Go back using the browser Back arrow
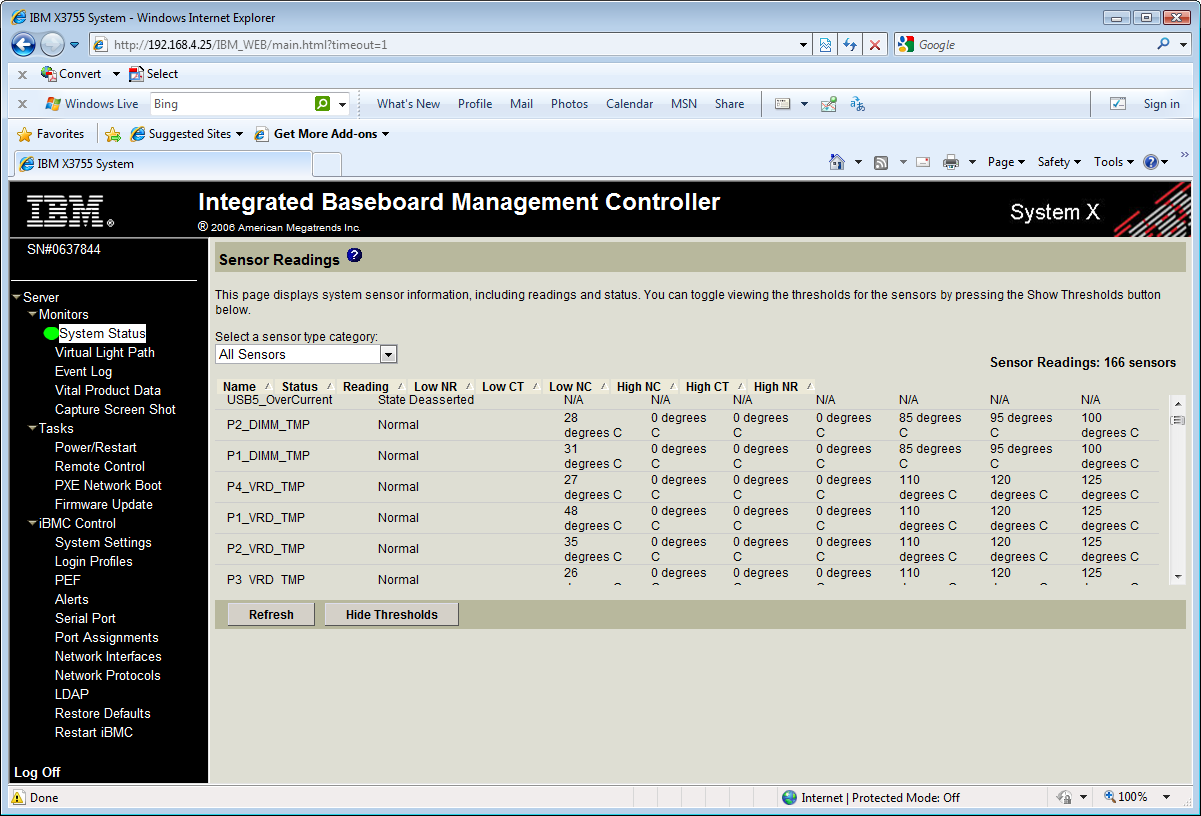The width and height of the screenshot is (1201, 816). (24, 45)
